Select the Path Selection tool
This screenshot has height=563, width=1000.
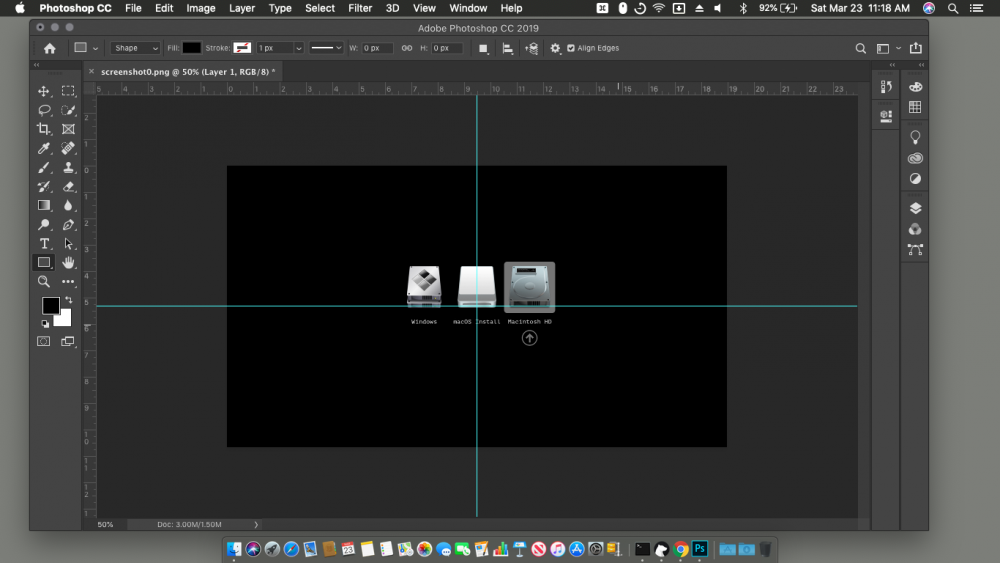pyautogui.click(x=68, y=244)
